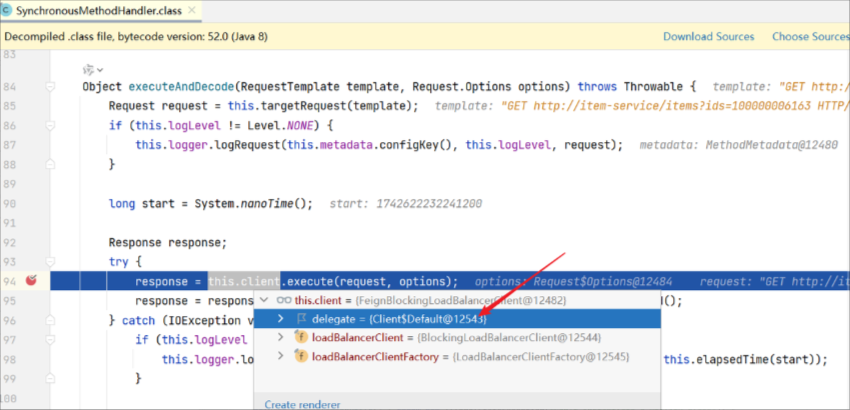Click the field icon beside loadBalancerClientFactory
The image size is (850, 410).
pyautogui.click(x=301, y=356)
